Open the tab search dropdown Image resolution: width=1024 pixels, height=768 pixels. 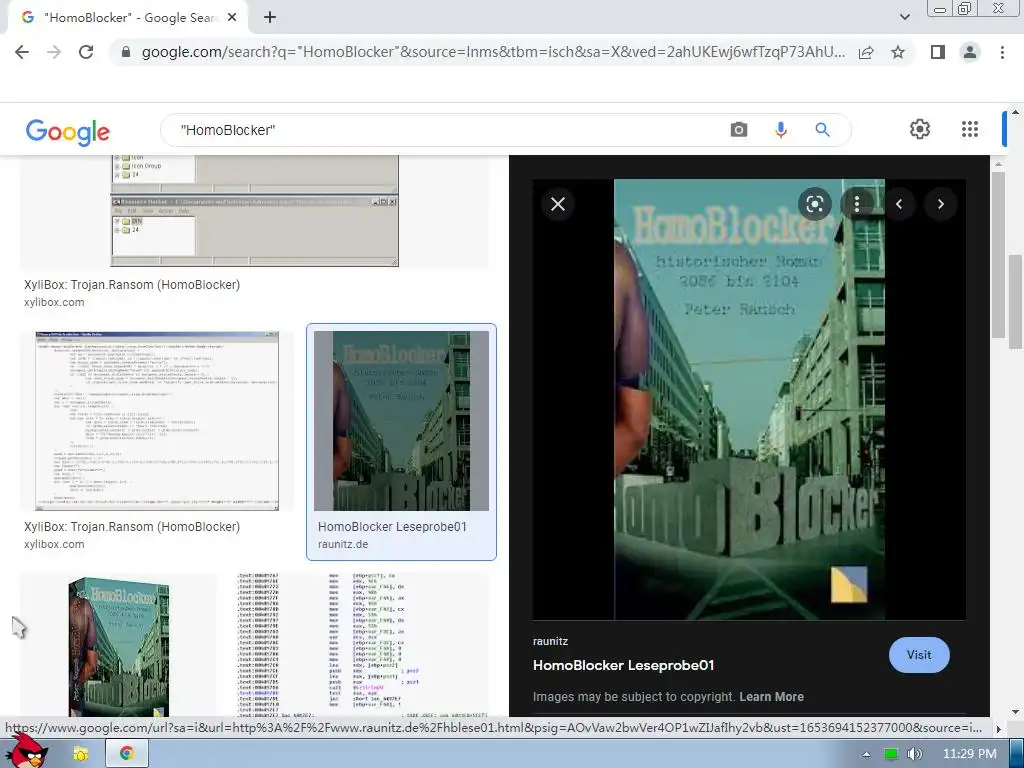point(904,17)
